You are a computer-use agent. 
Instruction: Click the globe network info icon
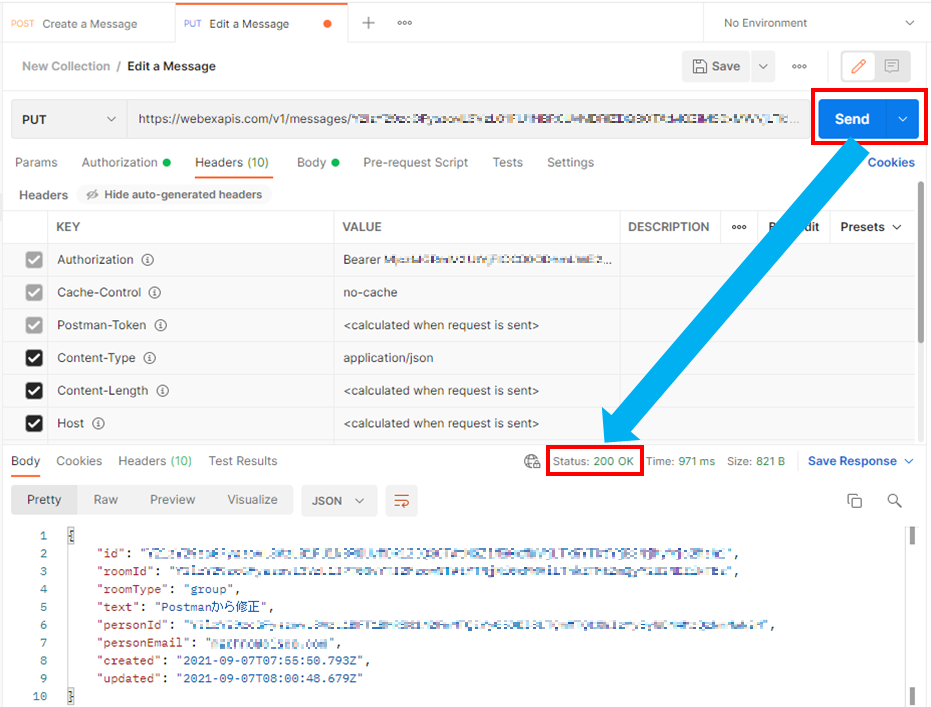click(x=532, y=461)
